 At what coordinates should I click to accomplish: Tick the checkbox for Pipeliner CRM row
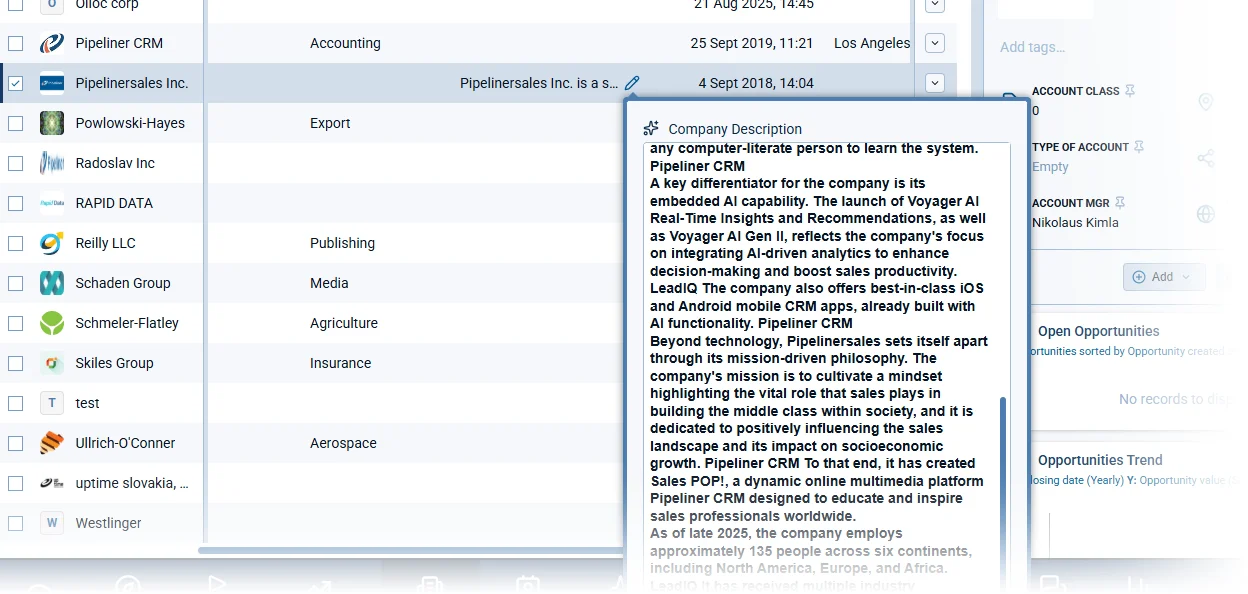click(16, 43)
